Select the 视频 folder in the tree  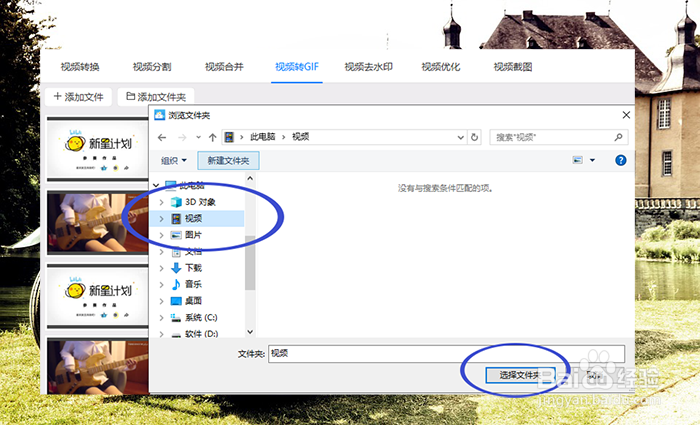pos(194,218)
